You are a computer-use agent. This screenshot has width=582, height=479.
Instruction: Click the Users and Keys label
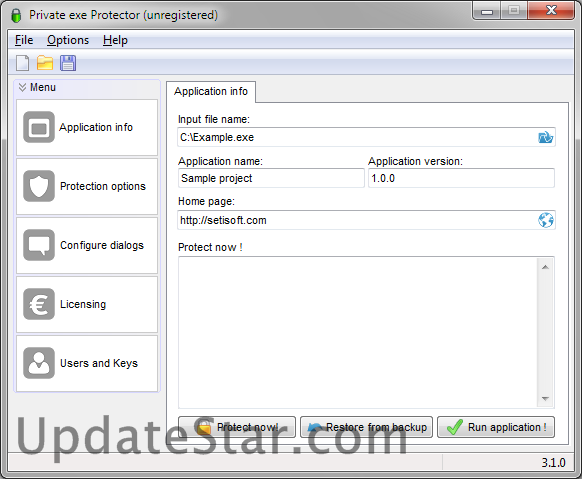(x=99, y=363)
